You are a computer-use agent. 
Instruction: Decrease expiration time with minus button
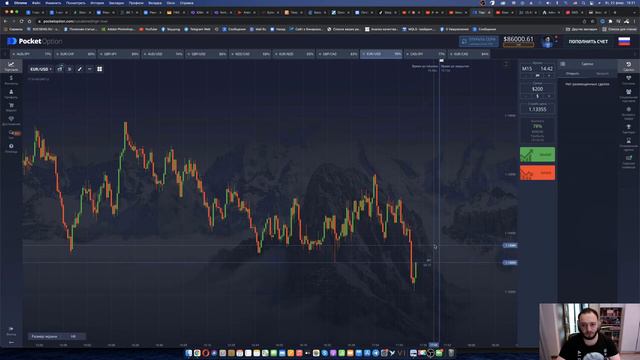[526, 76]
